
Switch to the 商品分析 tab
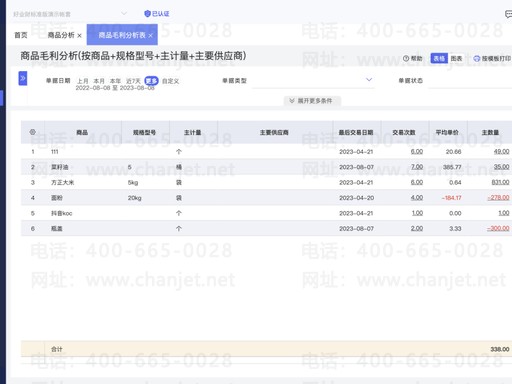(x=61, y=35)
